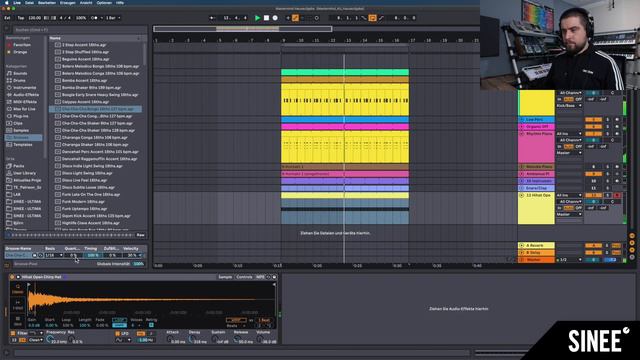Open User Library in browser places
Viewport: 640px width, 360px height.
(x=24, y=173)
